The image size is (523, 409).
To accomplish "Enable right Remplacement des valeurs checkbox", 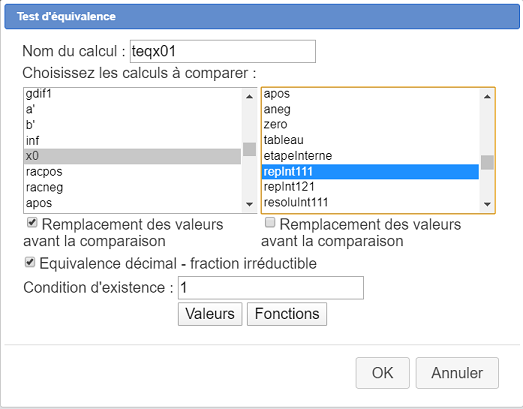I will 270,223.
